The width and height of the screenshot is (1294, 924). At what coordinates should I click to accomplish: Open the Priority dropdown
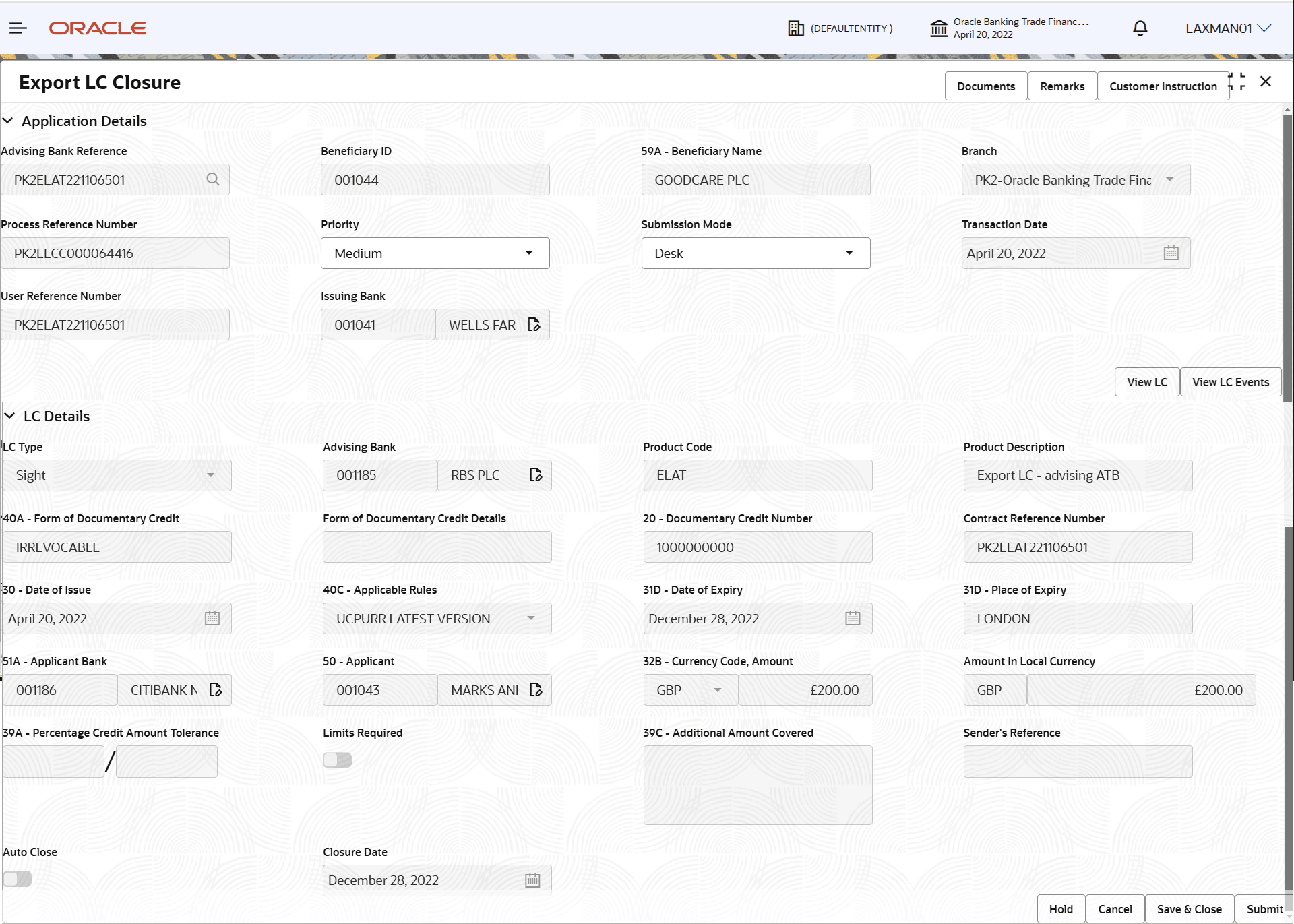[530, 253]
